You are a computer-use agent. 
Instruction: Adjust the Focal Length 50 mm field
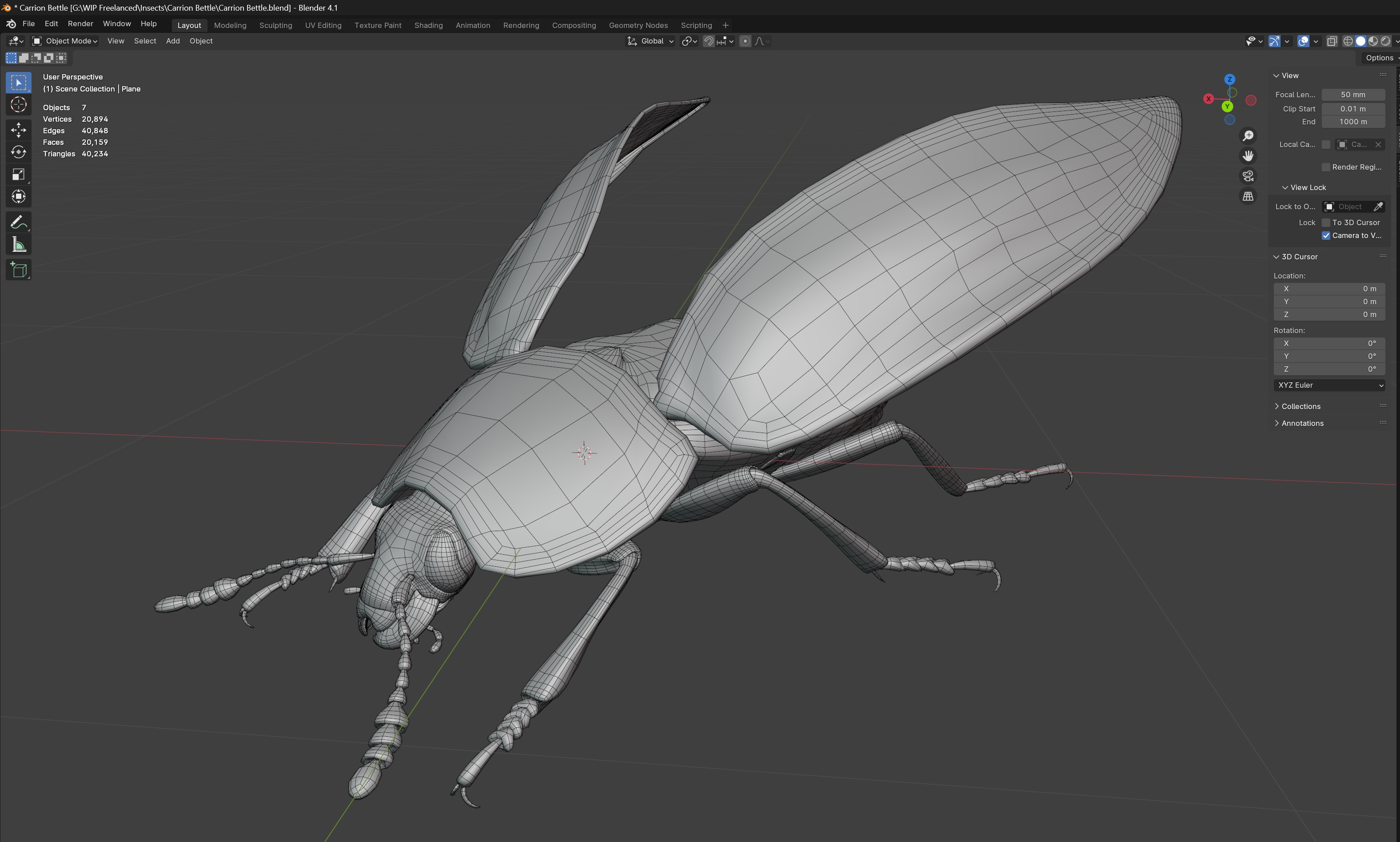[1353, 95]
